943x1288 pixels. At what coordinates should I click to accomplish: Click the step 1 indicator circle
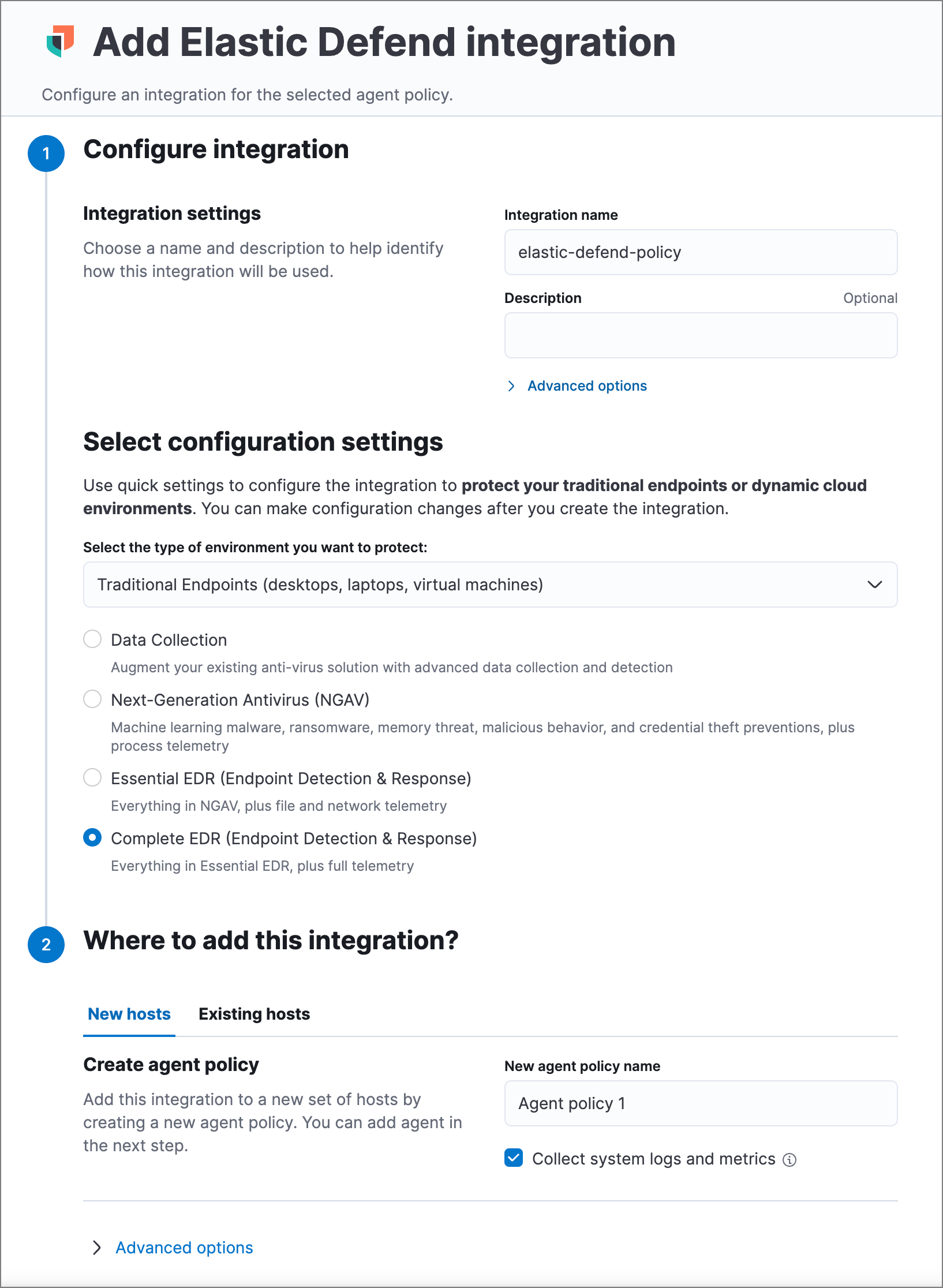46,153
